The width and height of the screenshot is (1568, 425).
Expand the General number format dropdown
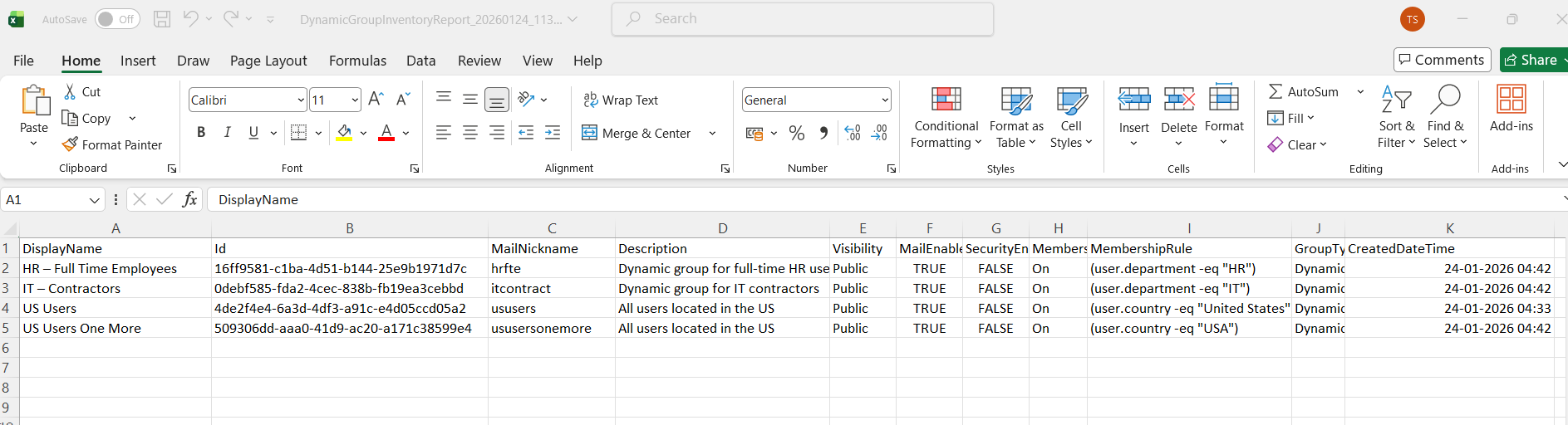pos(884,100)
